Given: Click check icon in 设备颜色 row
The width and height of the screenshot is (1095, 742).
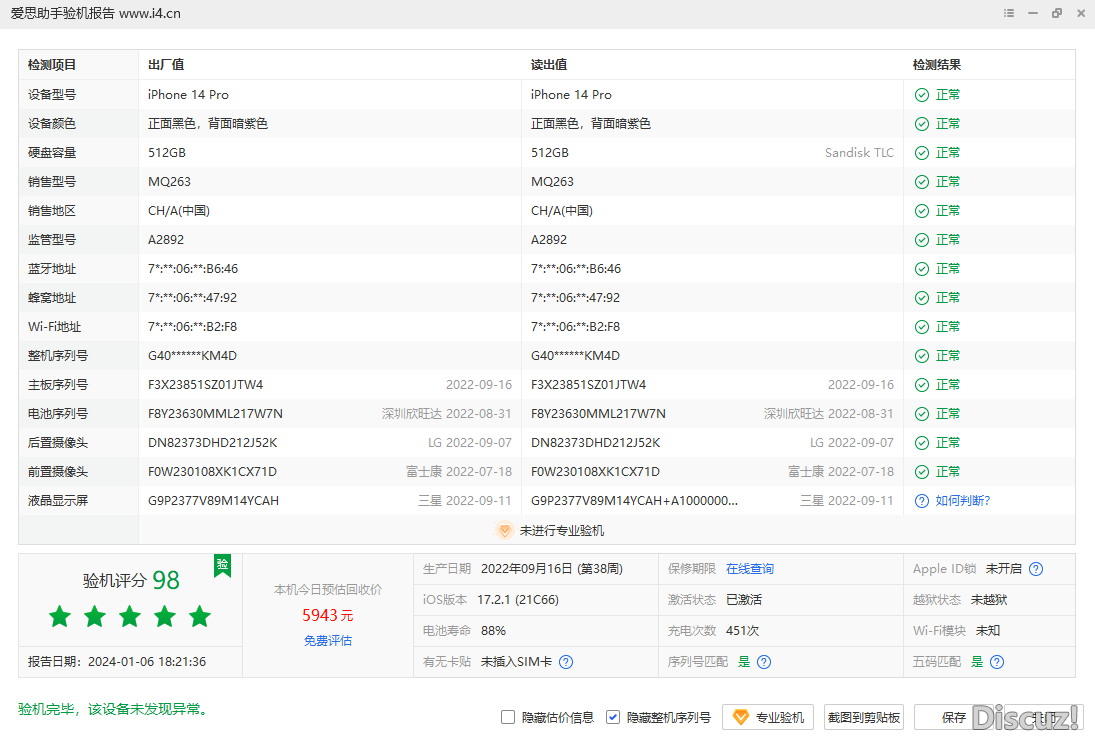Looking at the screenshot, I should pos(922,124).
